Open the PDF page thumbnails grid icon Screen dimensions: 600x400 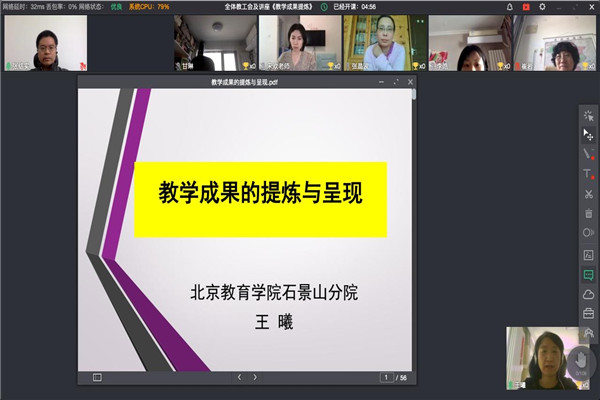pos(97,377)
